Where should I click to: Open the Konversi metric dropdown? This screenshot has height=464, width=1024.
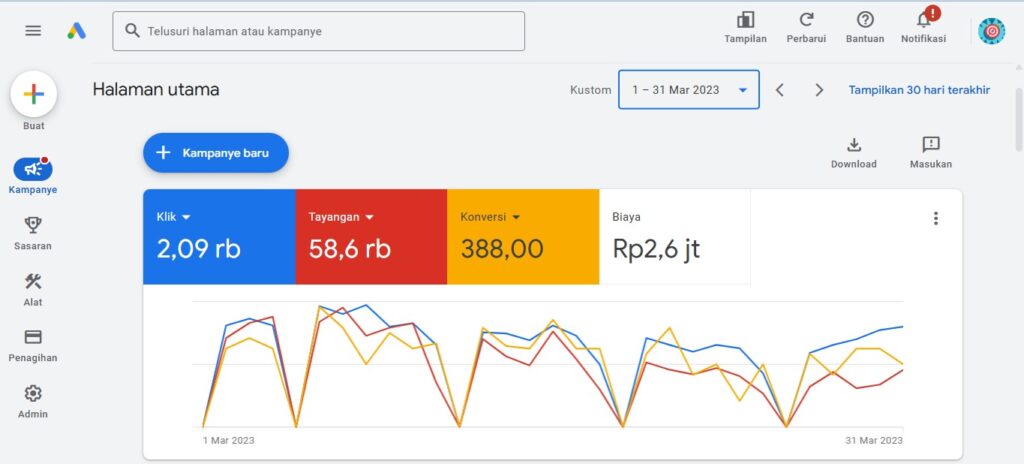[516, 217]
